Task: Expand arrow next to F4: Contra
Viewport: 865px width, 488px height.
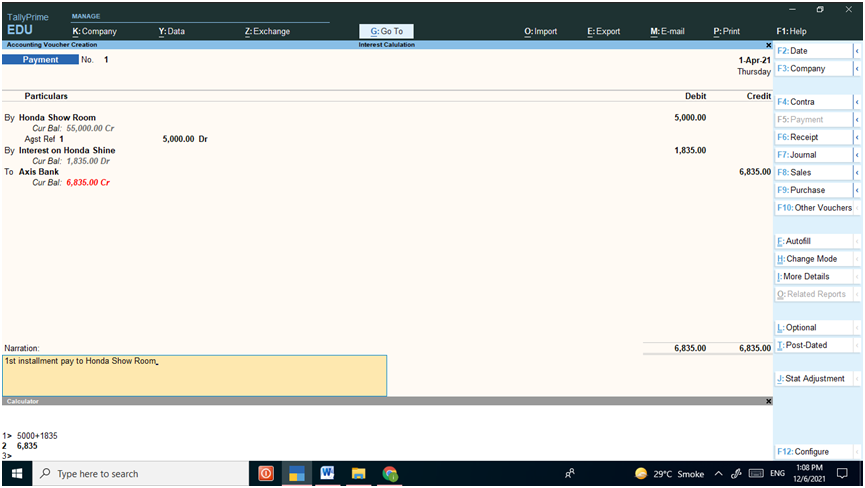Action: point(857,102)
